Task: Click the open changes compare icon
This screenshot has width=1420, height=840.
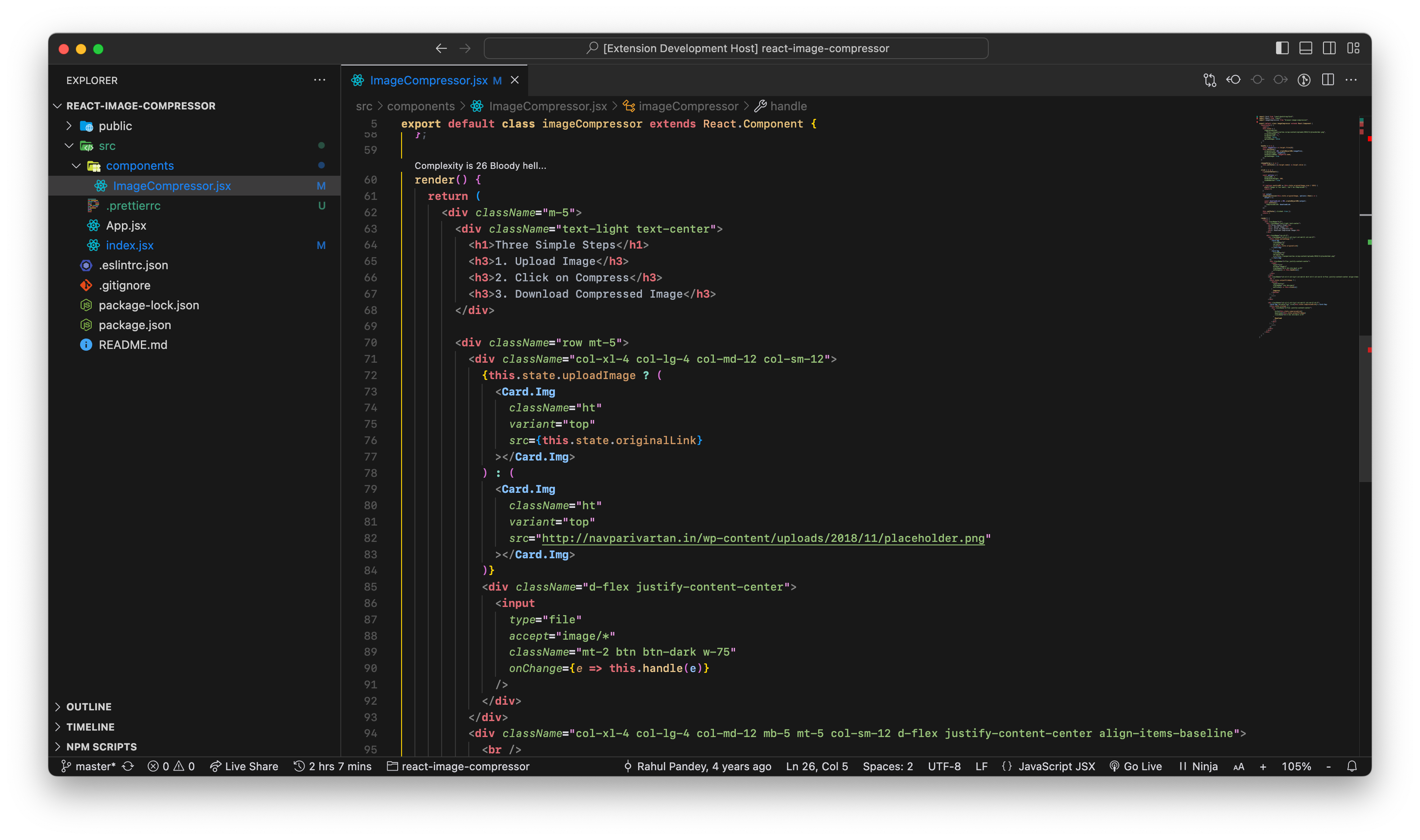Action: click(x=1209, y=81)
